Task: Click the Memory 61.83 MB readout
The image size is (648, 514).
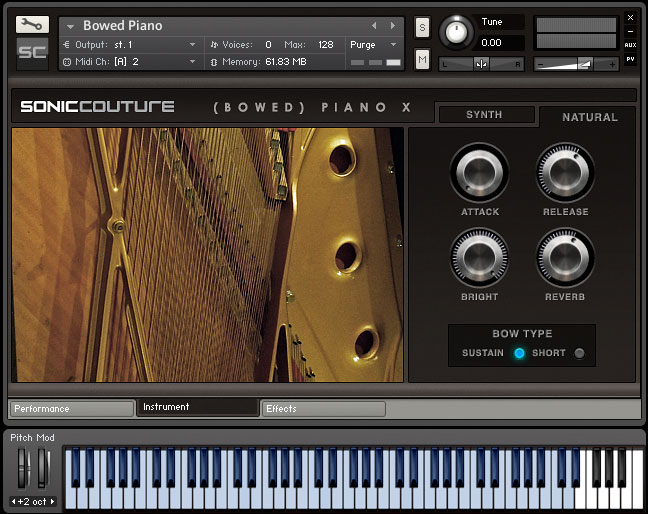Action: [x=286, y=62]
